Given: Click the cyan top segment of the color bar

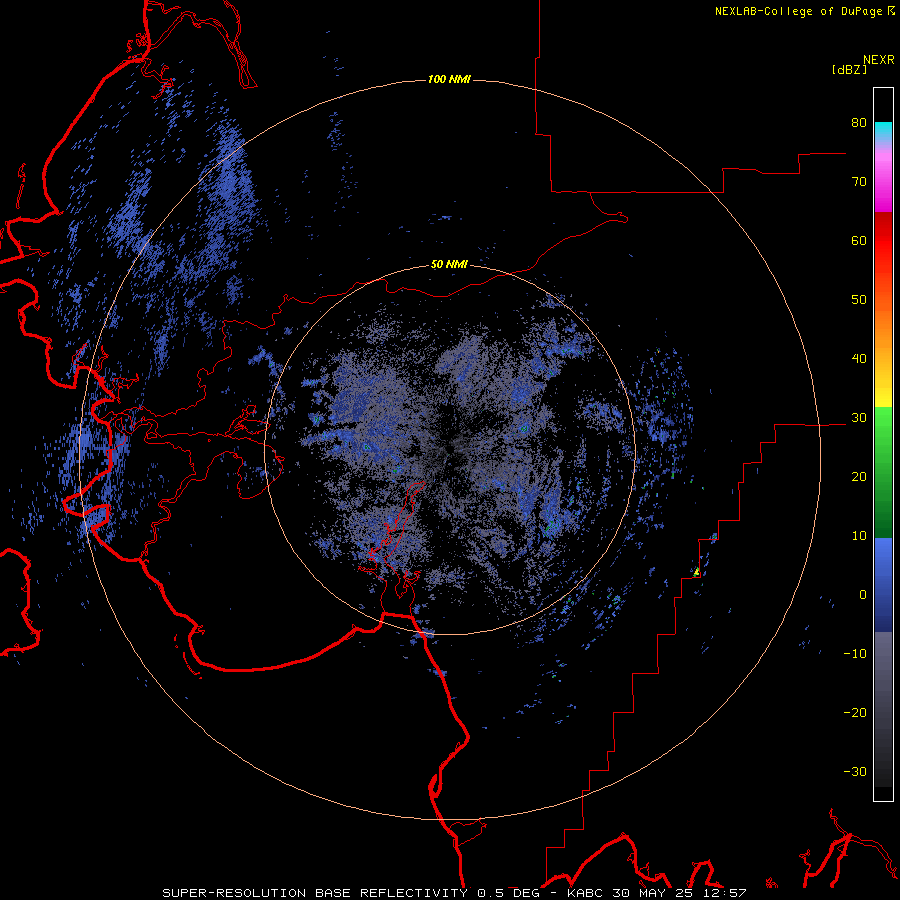Looking at the screenshot, I should coord(883,131).
